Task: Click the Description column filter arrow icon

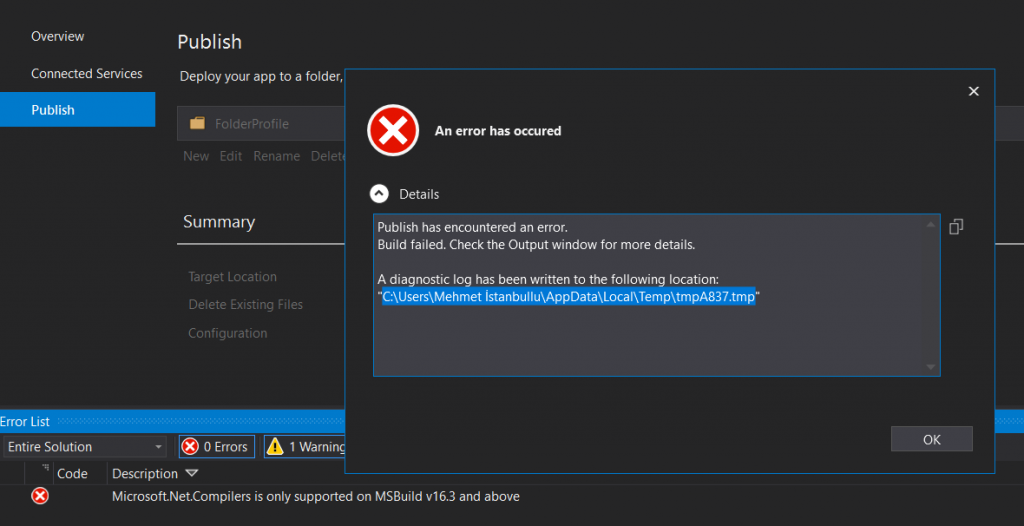Action: [193, 474]
